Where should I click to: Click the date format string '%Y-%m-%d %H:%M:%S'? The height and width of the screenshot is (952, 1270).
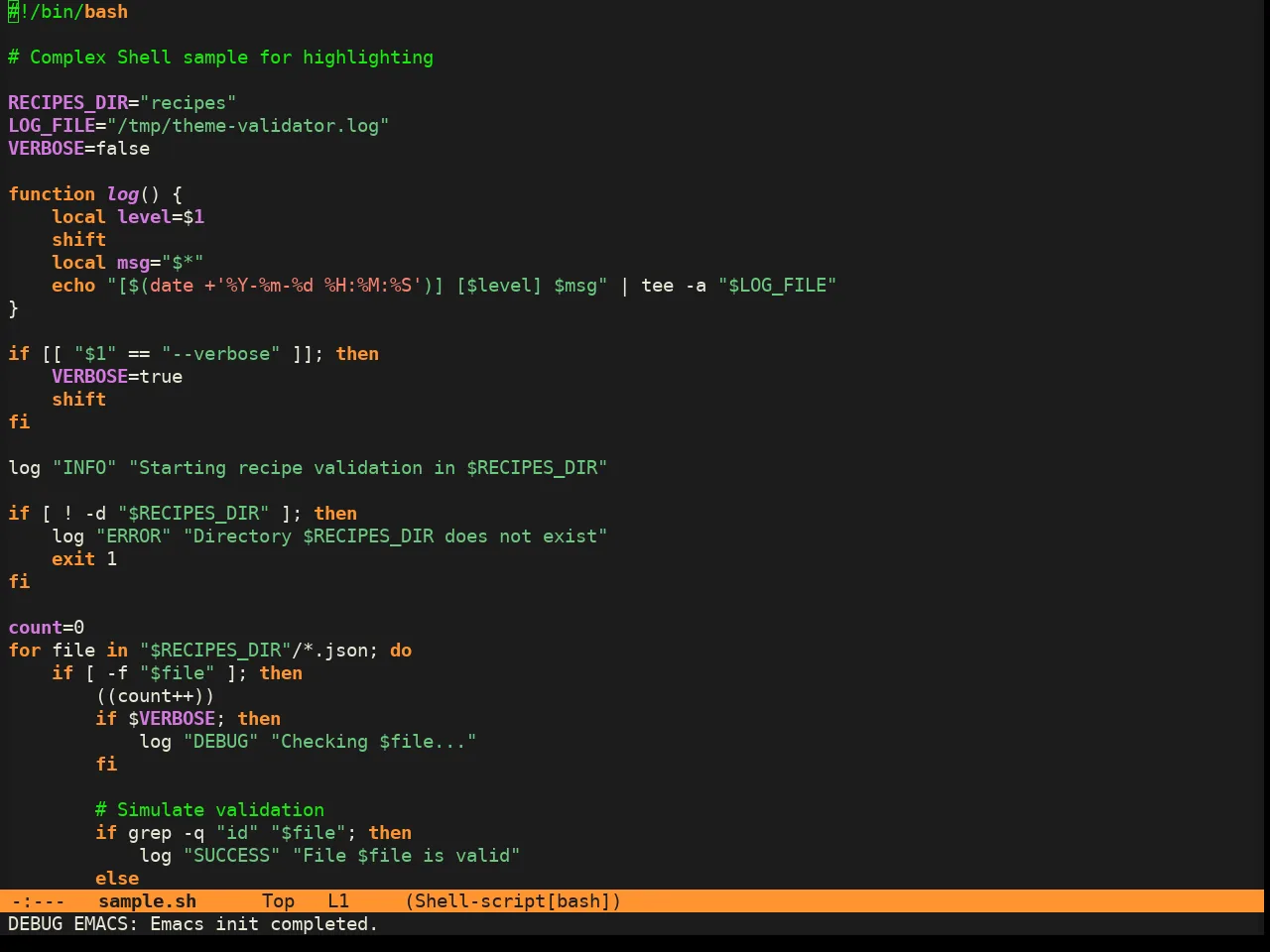pyautogui.click(x=318, y=286)
